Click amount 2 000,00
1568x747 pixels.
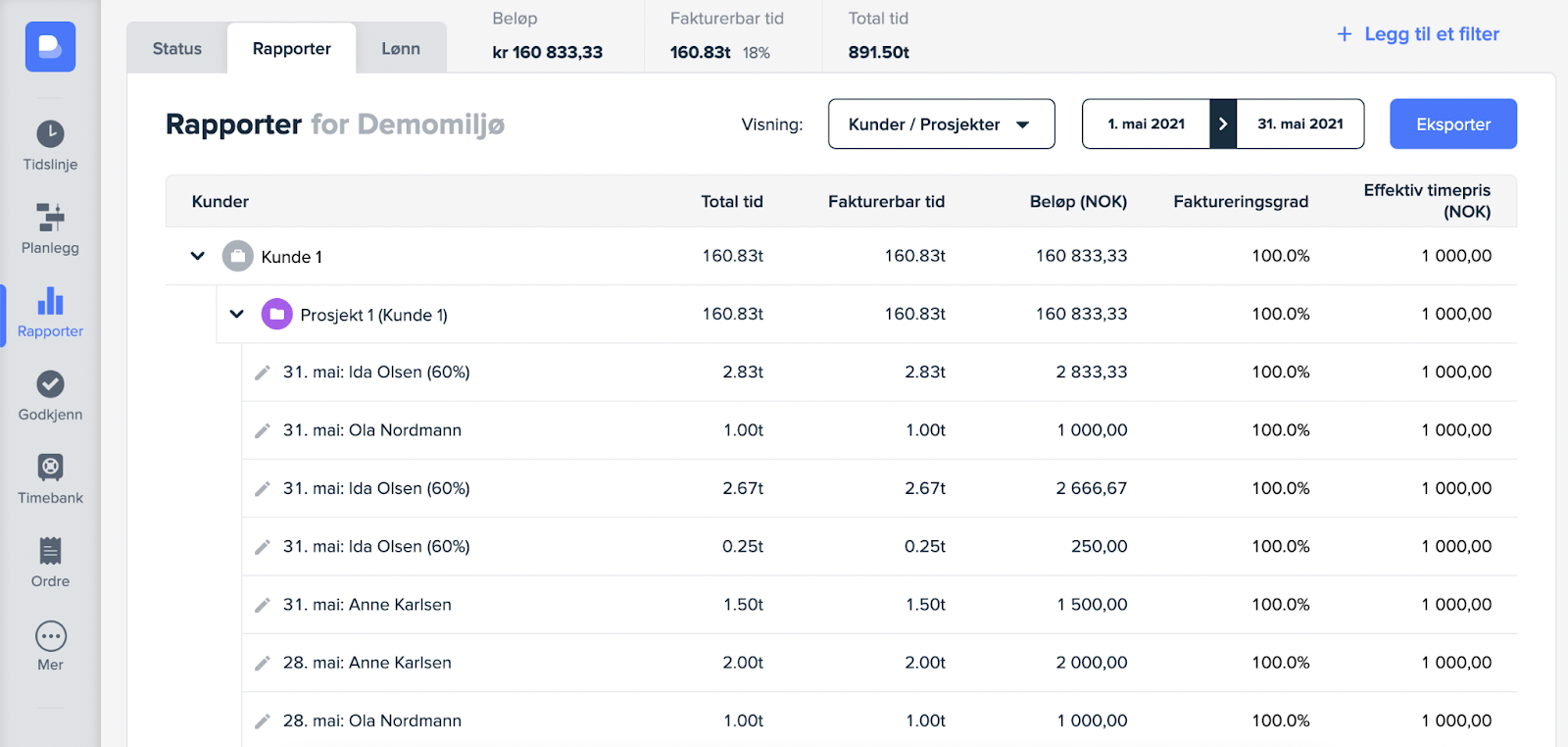(x=1092, y=663)
